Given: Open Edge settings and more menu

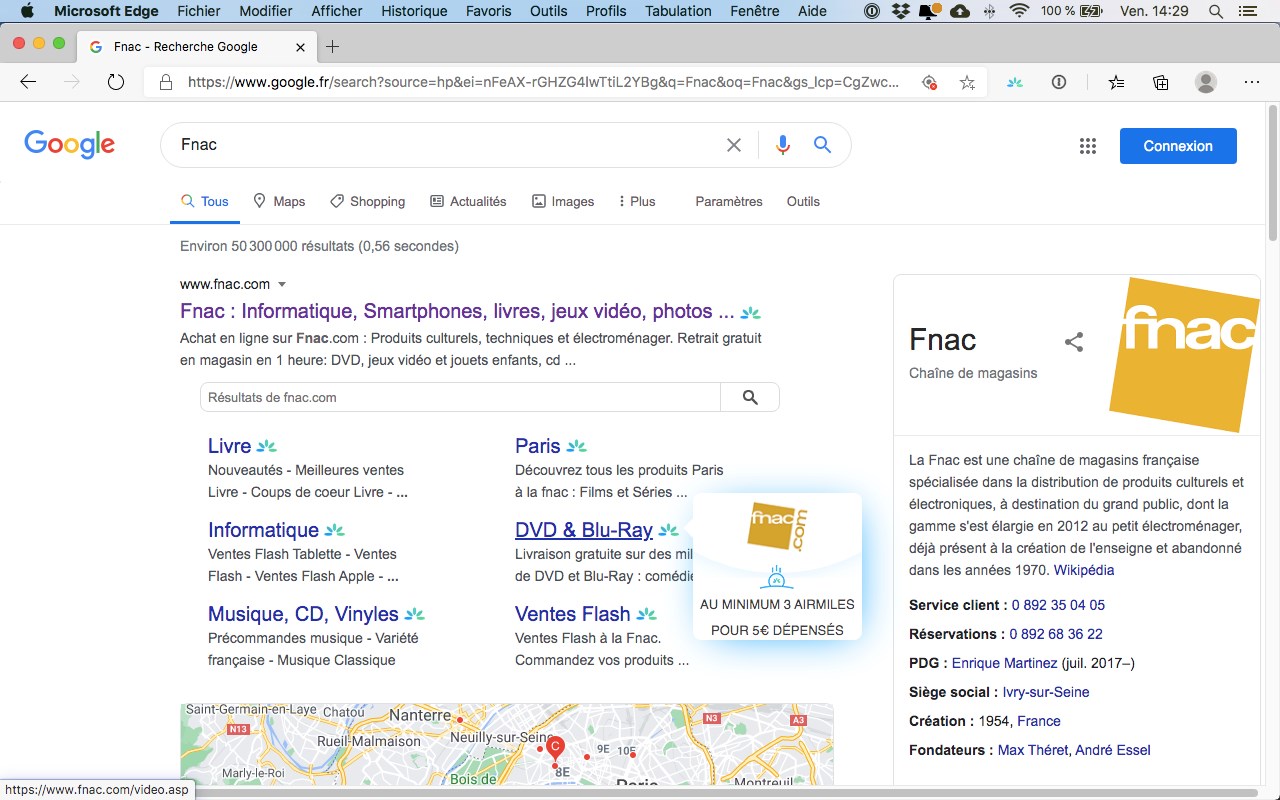Looking at the screenshot, I should pos(1251,83).
